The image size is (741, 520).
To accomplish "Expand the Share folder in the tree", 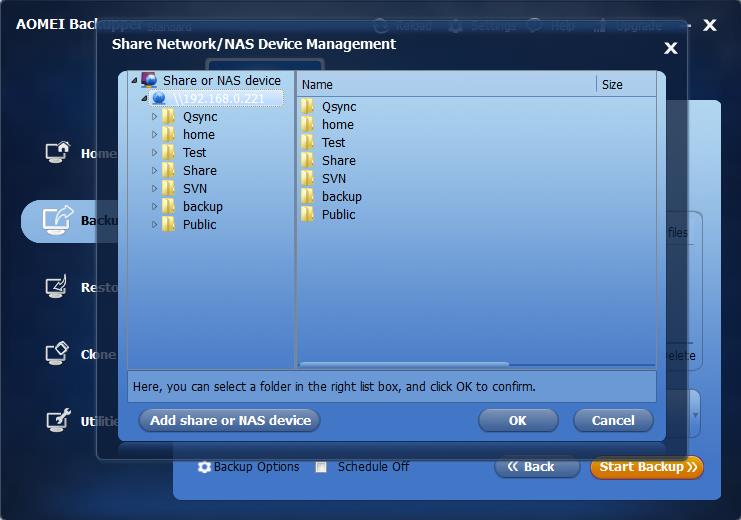I will pos(154,171).
